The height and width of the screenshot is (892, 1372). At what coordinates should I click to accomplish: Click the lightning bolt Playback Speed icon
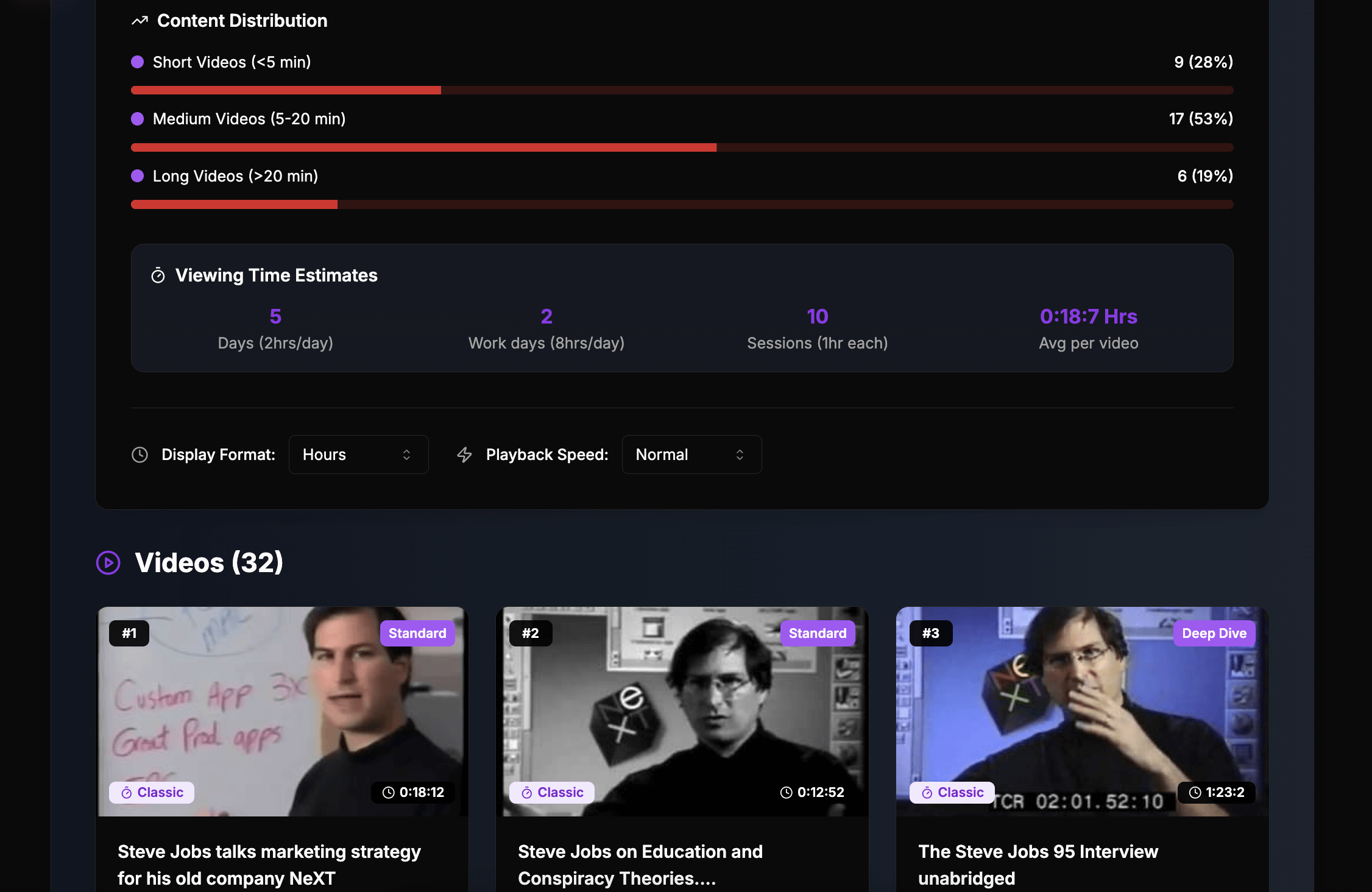tap(465, 455)
